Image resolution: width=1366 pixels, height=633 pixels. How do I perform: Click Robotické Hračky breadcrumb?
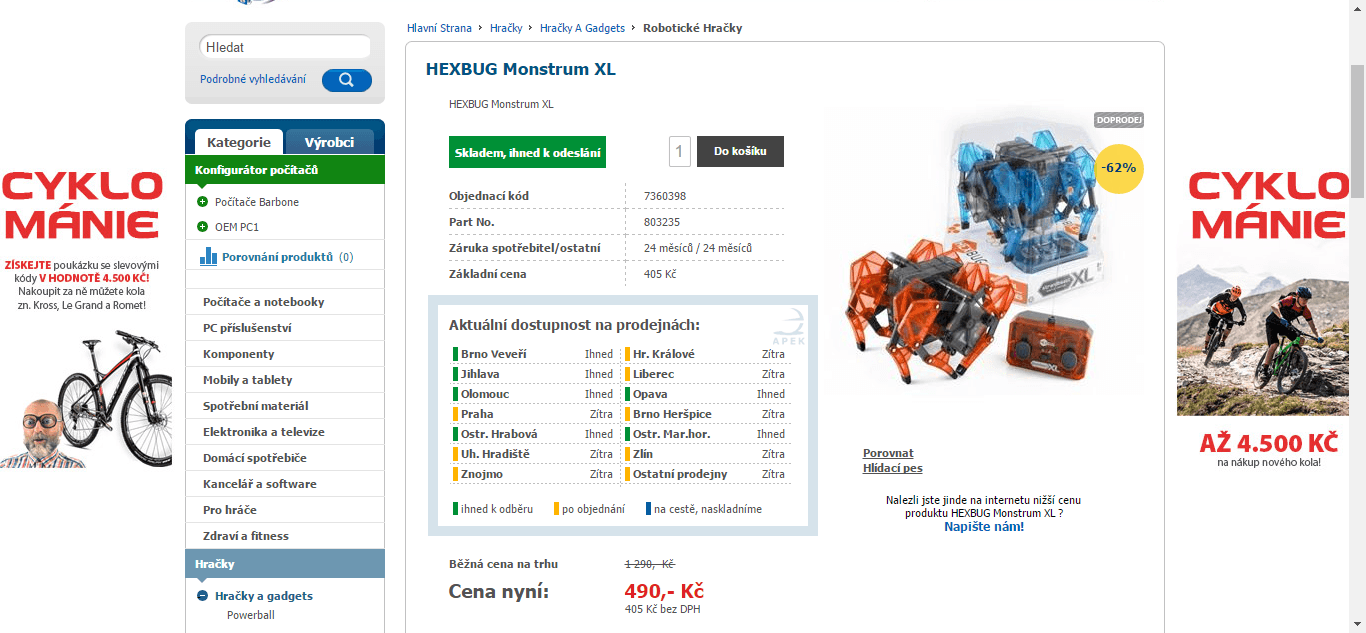tap(693, 28)
